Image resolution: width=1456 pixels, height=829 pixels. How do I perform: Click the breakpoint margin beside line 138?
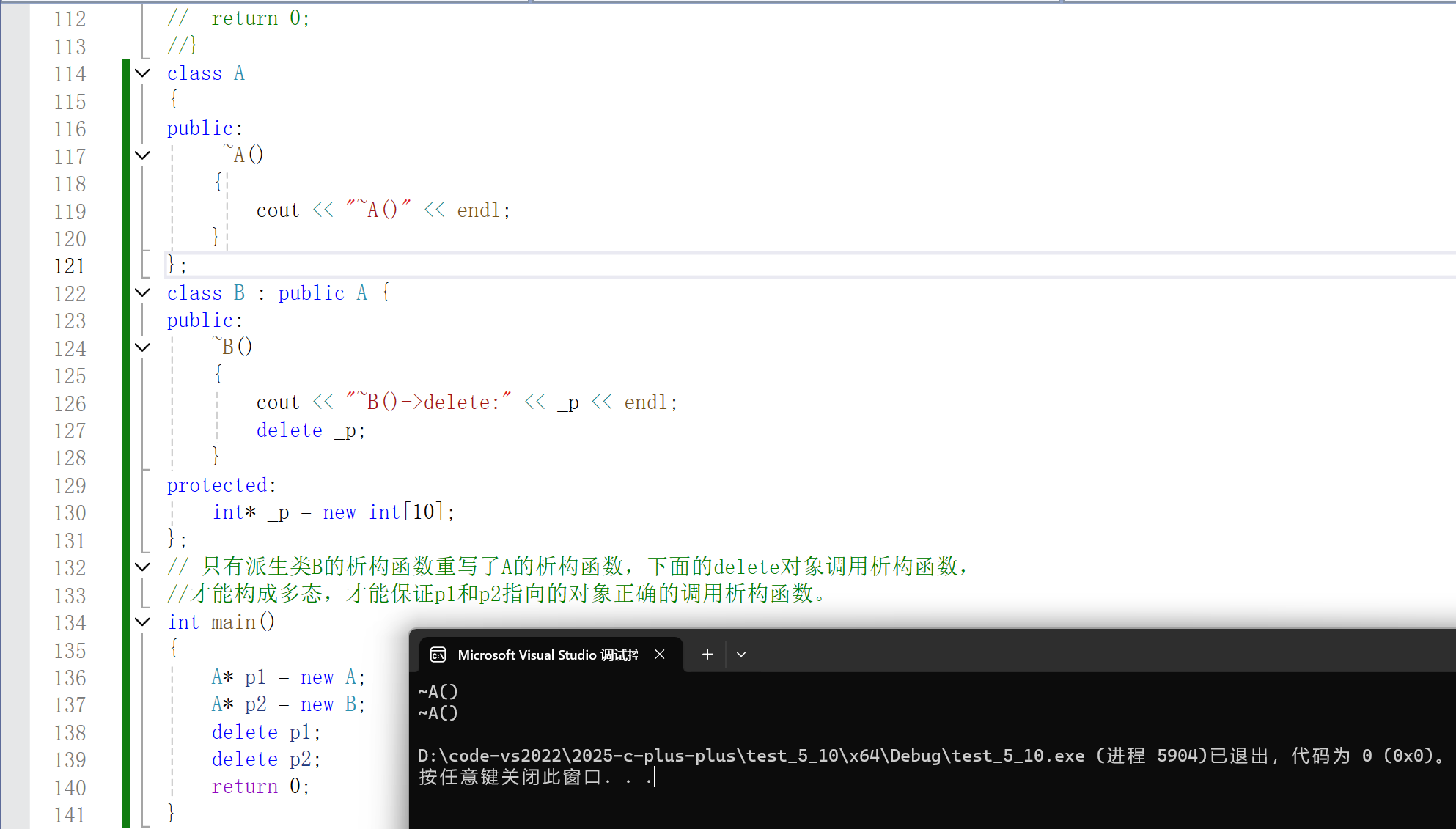[15, 733]
